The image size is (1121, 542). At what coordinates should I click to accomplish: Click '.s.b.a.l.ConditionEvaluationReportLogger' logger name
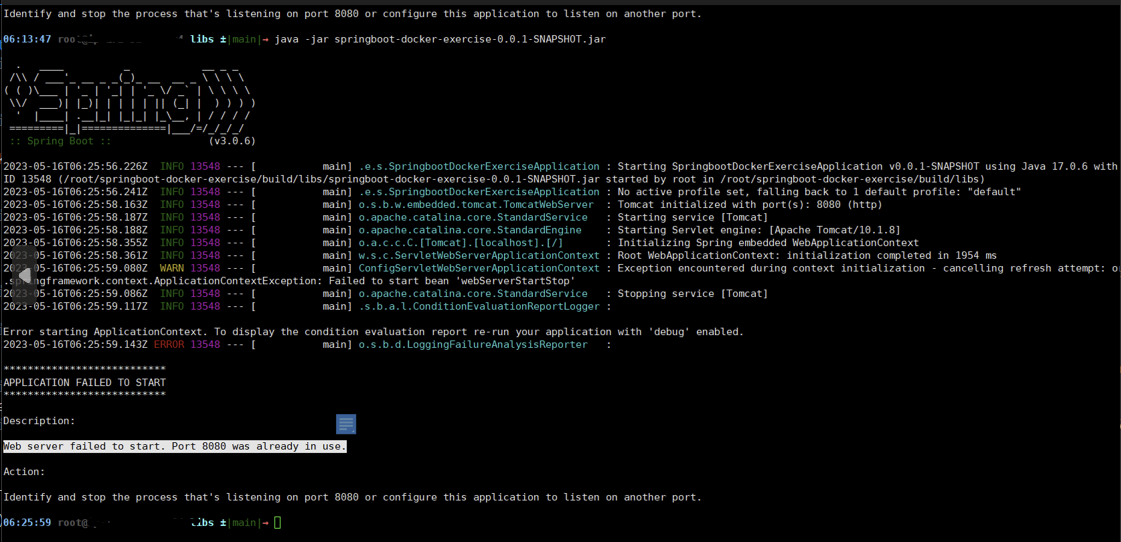coord(478,307)
